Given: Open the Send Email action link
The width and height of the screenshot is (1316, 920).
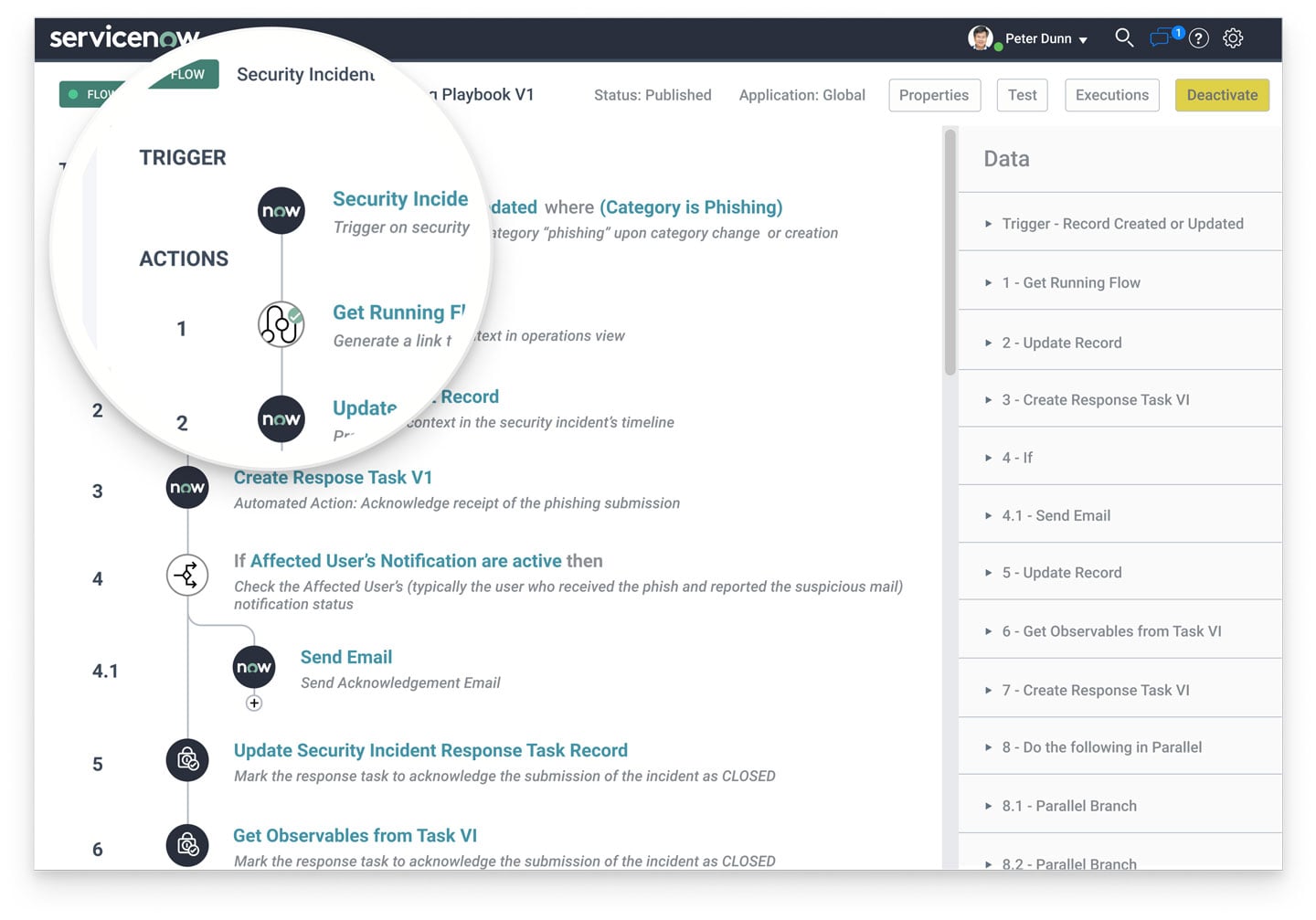Looking at the screenshot, I should (345, 657).
